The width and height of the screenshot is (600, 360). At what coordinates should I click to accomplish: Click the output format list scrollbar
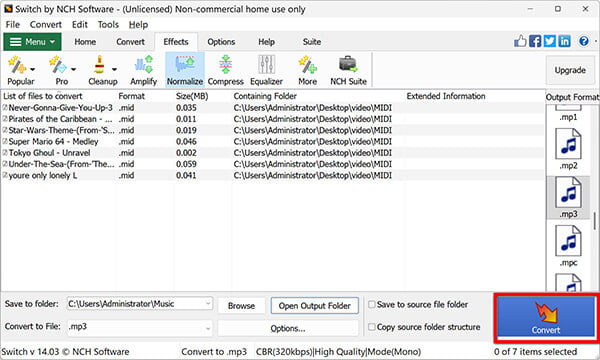(x=594, y=220)
